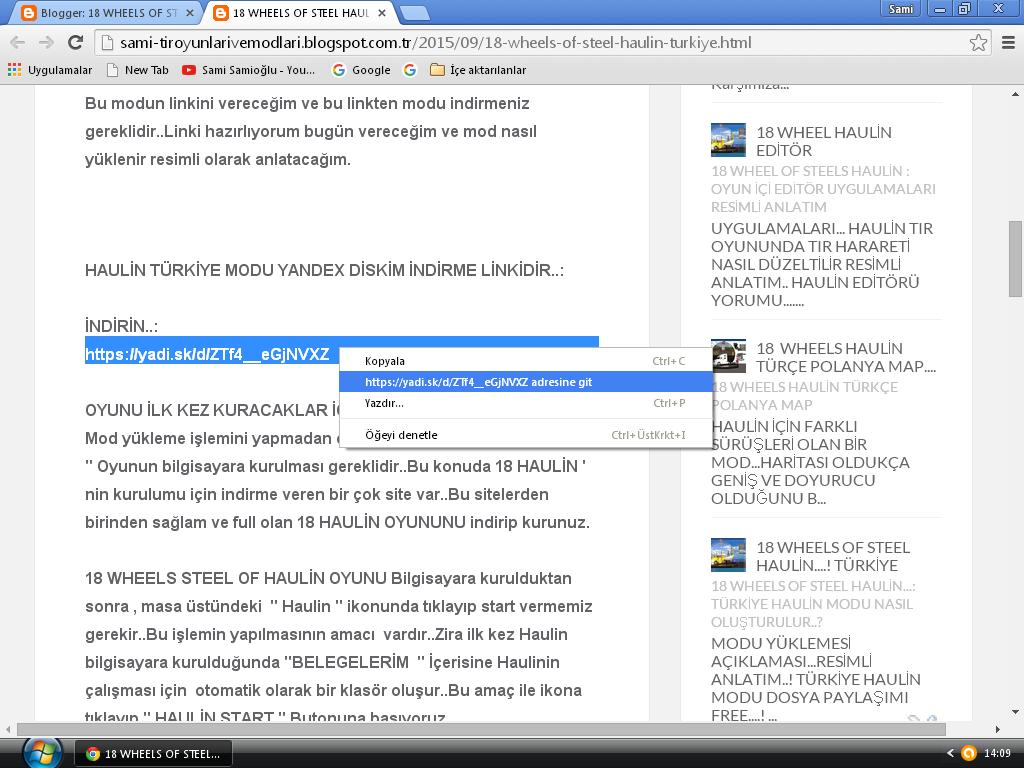1024x768 pixels.
Task: Close the Blogger tab
Action: point(190,13)
